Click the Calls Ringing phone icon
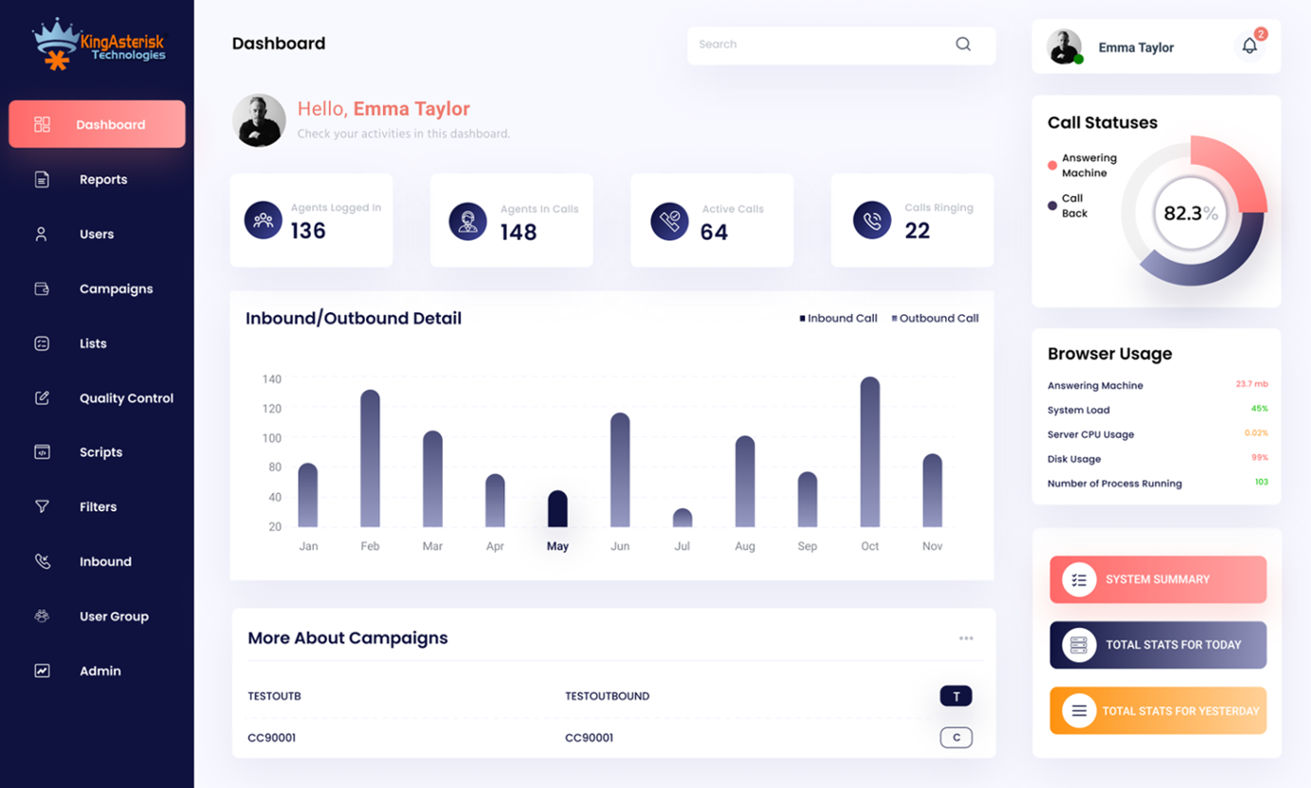Viewport: 1311px width, 788px height. pos(871,221)
